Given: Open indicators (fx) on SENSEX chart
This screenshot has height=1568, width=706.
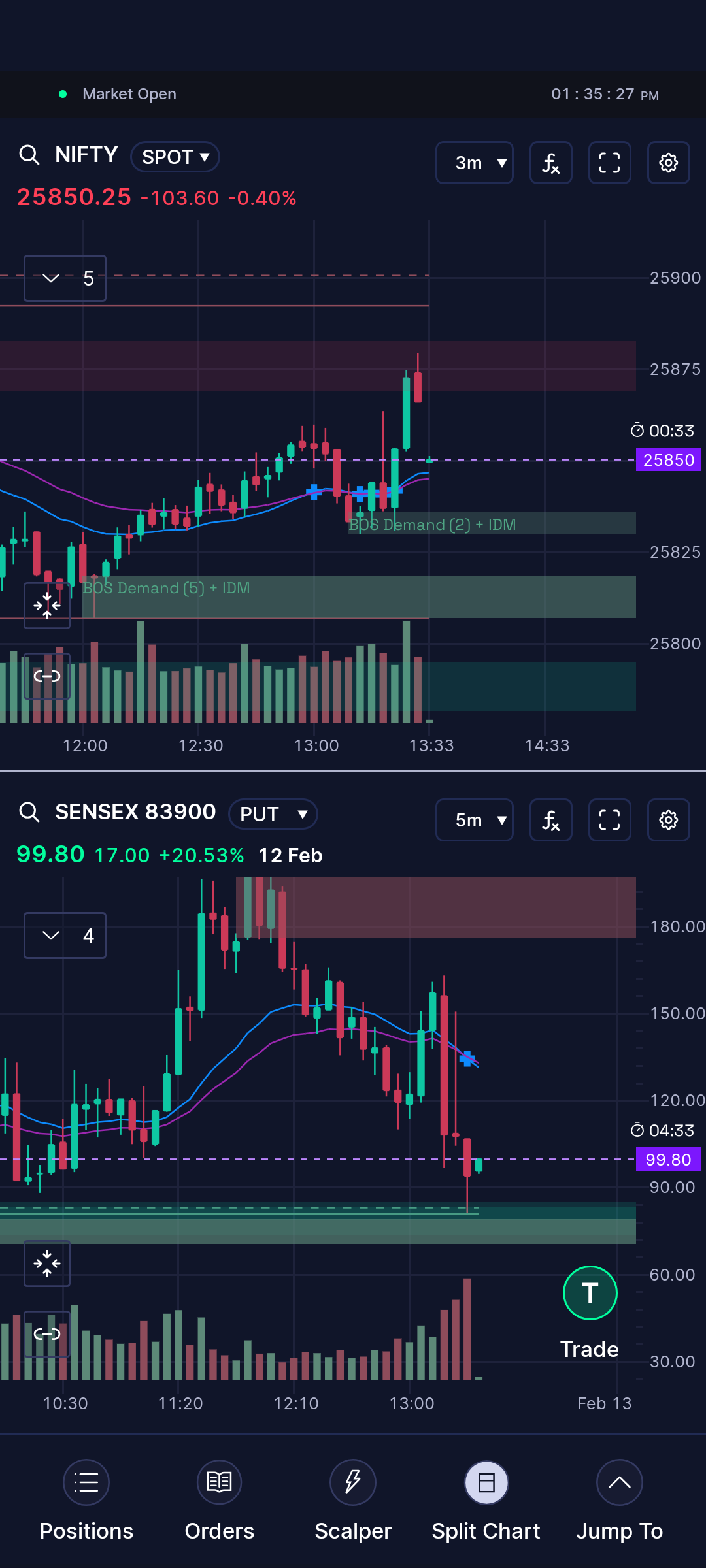Looking at the screenshot, I should pyautogui.click(x=550, y=820).
